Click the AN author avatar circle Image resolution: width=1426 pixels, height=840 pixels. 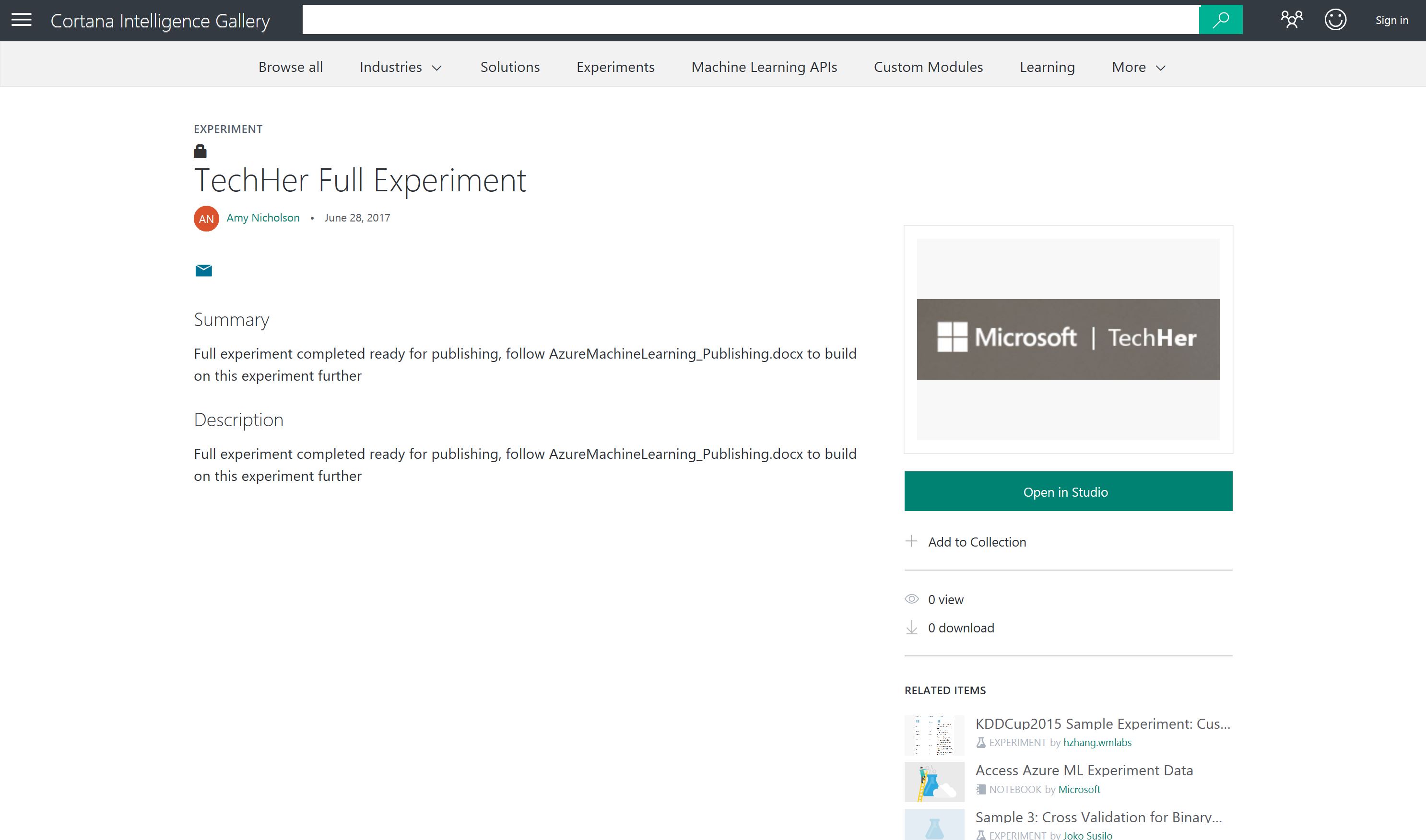[x=206, y=219]
